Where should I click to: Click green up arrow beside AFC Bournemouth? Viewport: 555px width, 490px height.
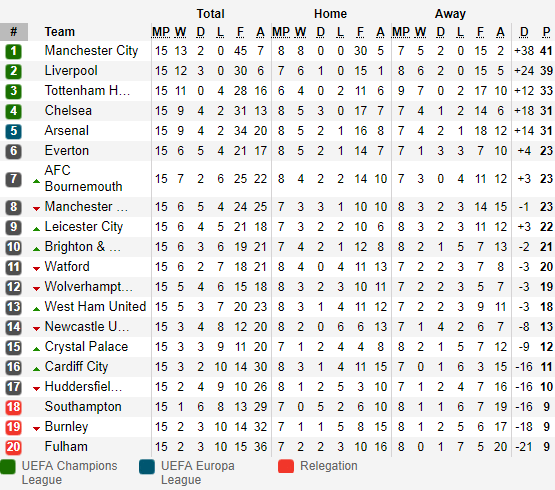(x=36, y=181)
